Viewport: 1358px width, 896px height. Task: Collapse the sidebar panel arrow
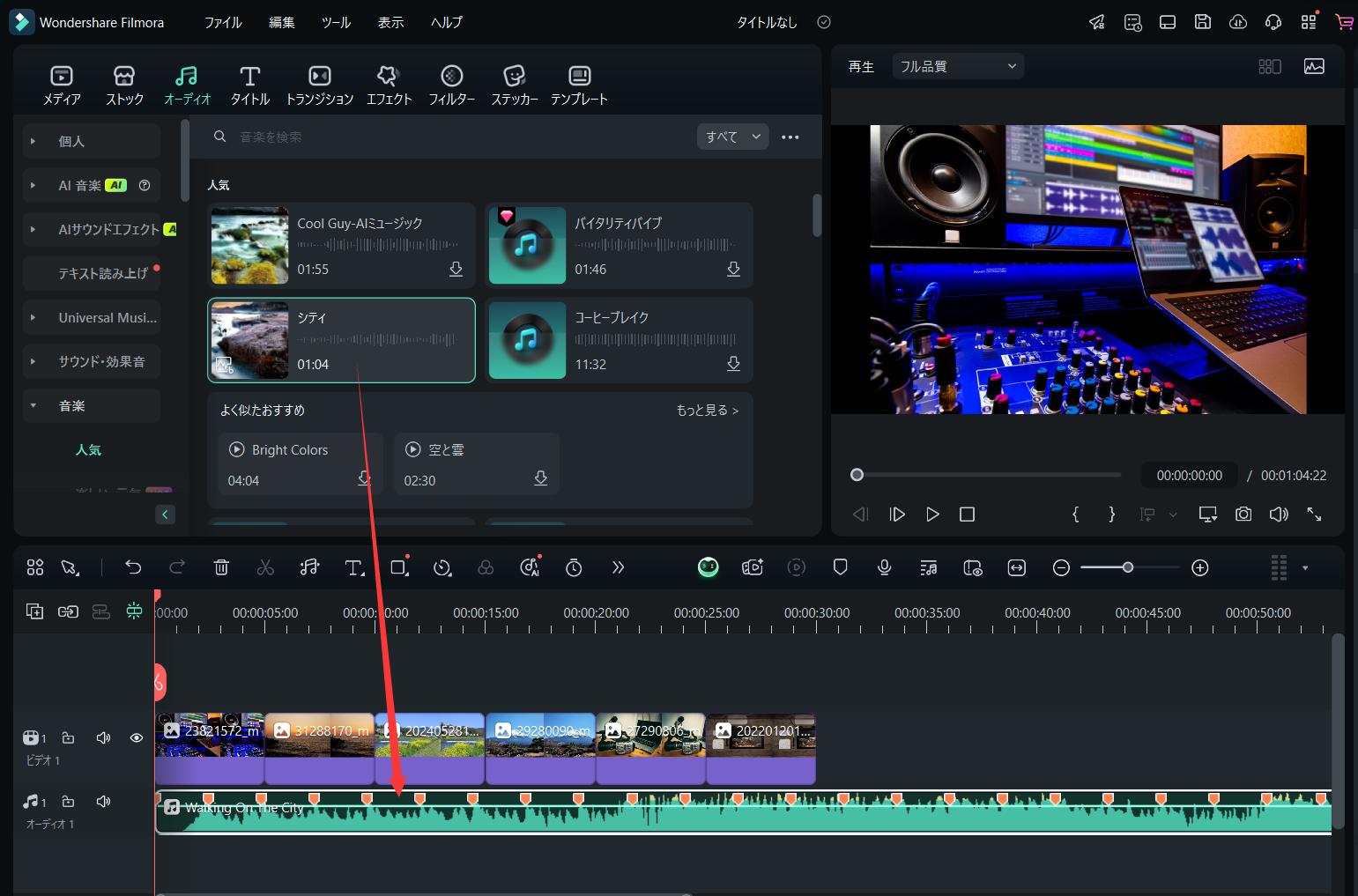point(165,515)
